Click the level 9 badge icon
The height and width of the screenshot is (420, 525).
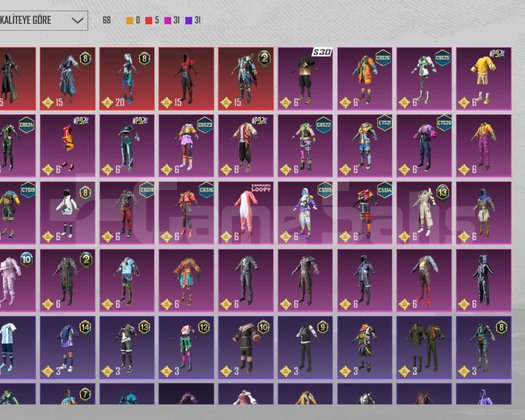pyautogui.click(x=322, y=327)
